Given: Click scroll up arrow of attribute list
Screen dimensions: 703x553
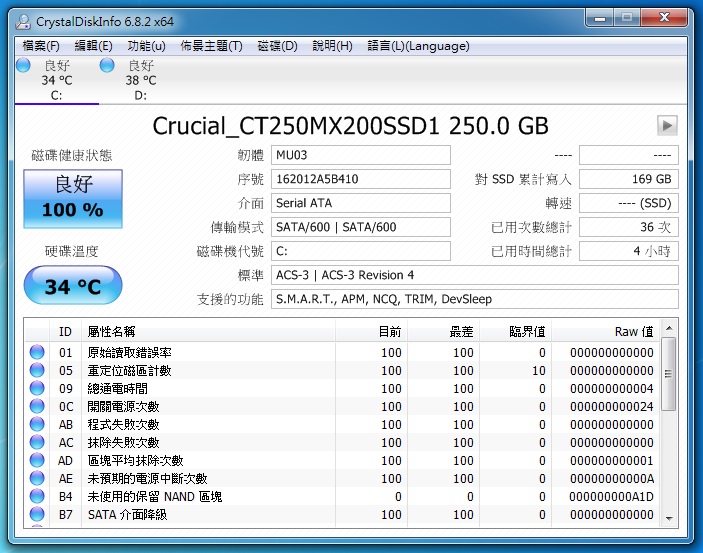Looking at the screenshot, I should (669, 328).
